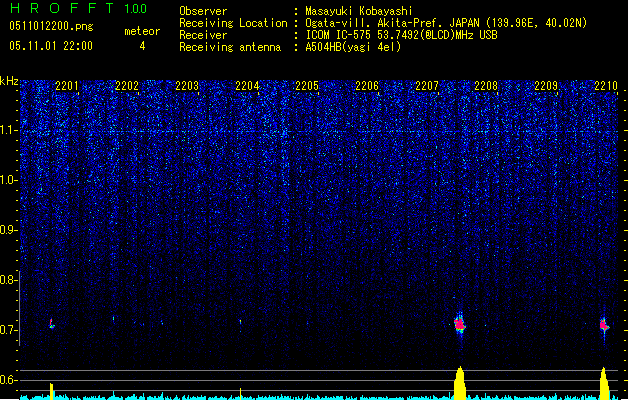Click the 2208 time marker
Image resolution: width=629 pixels, height=400 pixels.
coord(486,86)
